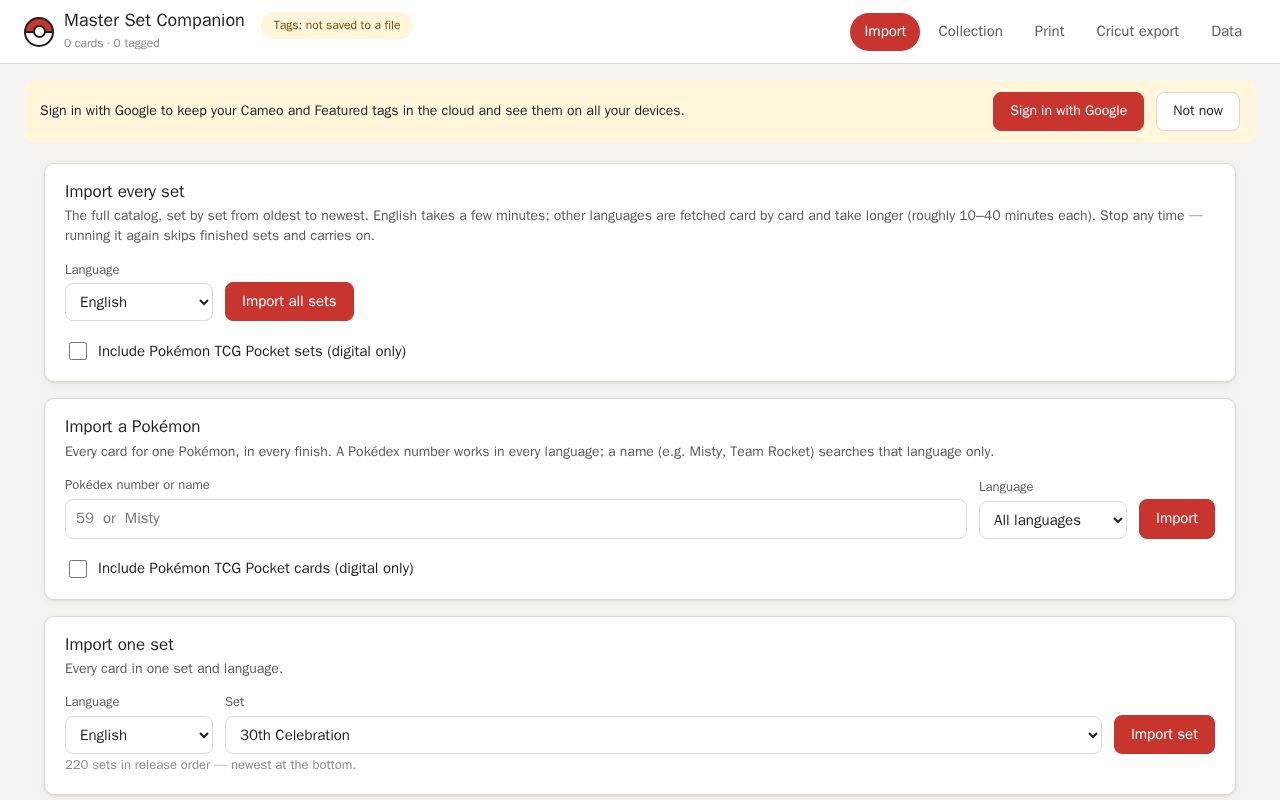The image size is (1280, 800).
Task: Click the Import set button
Action: pyautogui.click(x=1164, y=735)
